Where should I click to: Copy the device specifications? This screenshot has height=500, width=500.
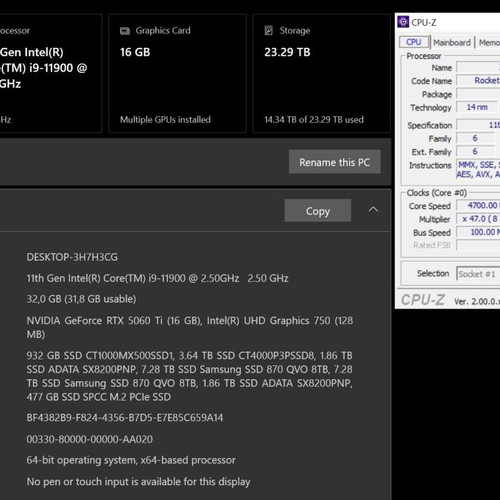point(318,211)
